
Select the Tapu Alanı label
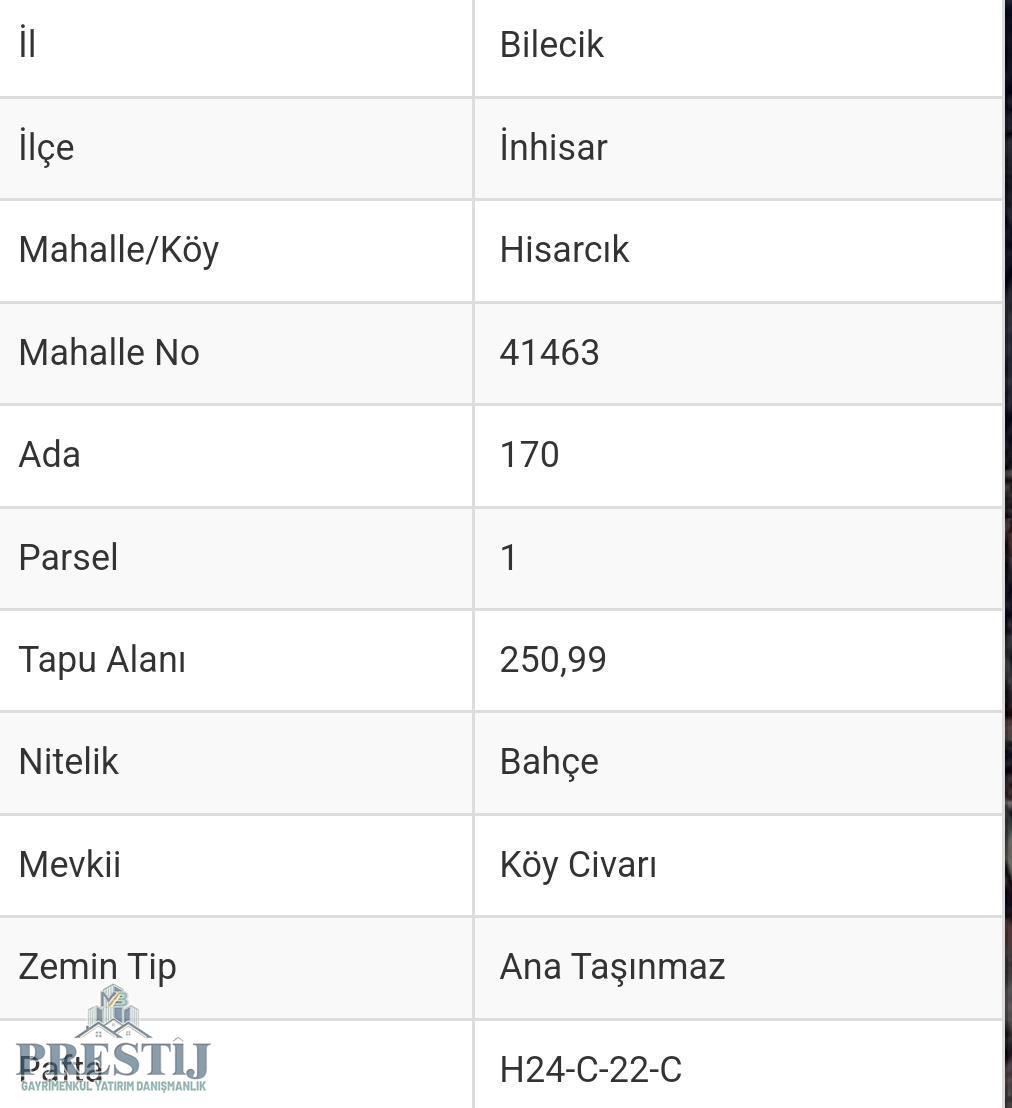(102, 660)
